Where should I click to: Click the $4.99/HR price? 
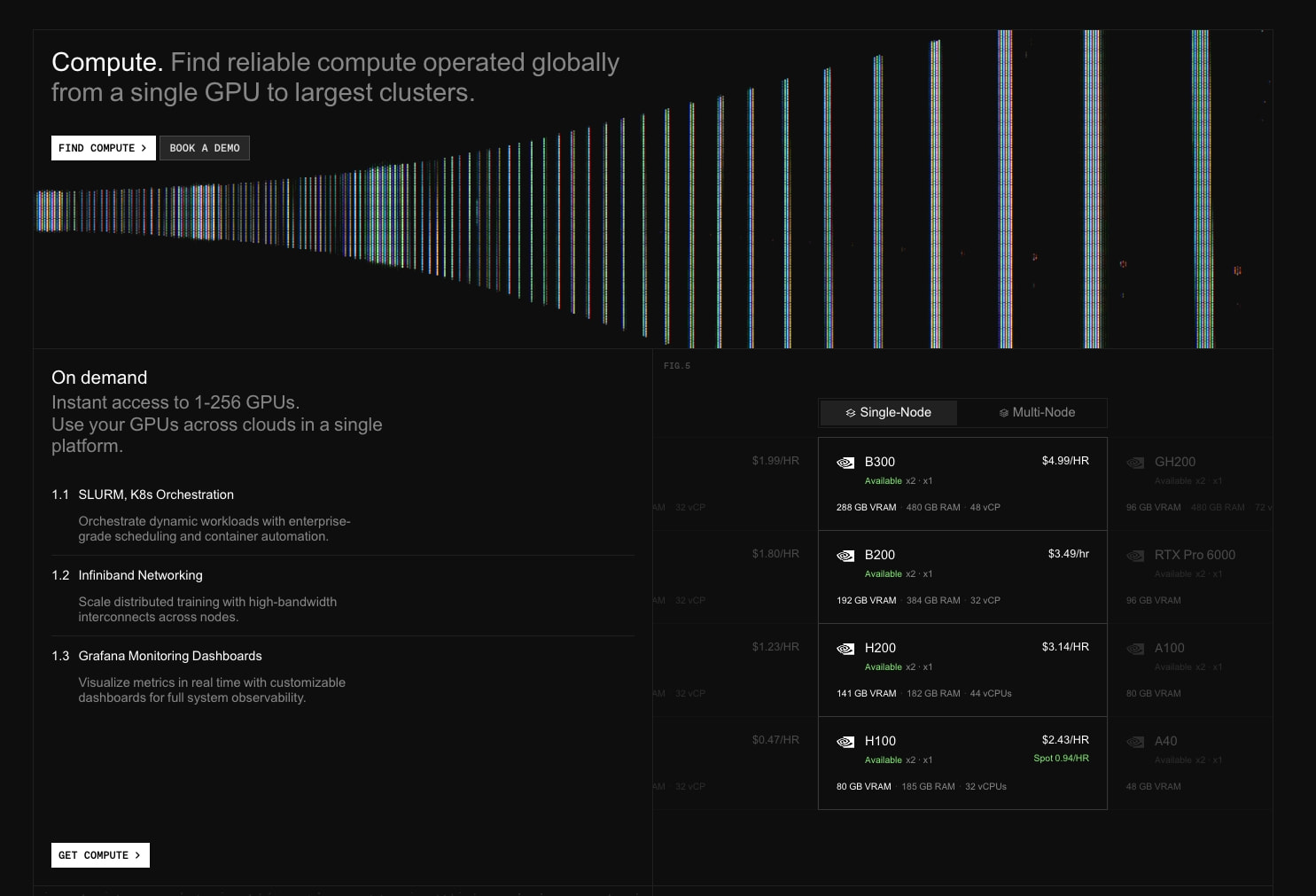coord(1065,461)
